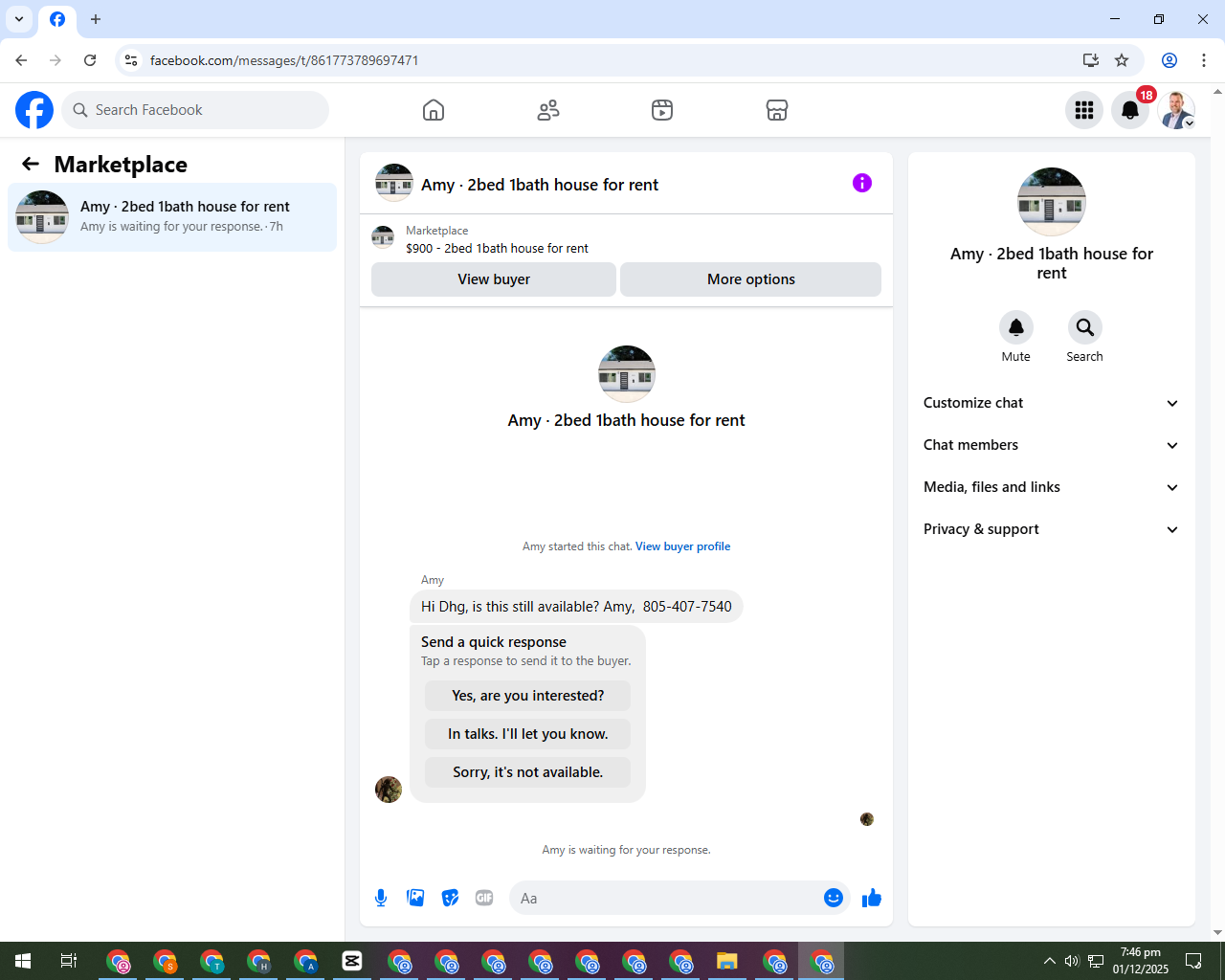
Task: Click the listing thumbnail in chat header
Action: tap(394, 183)
